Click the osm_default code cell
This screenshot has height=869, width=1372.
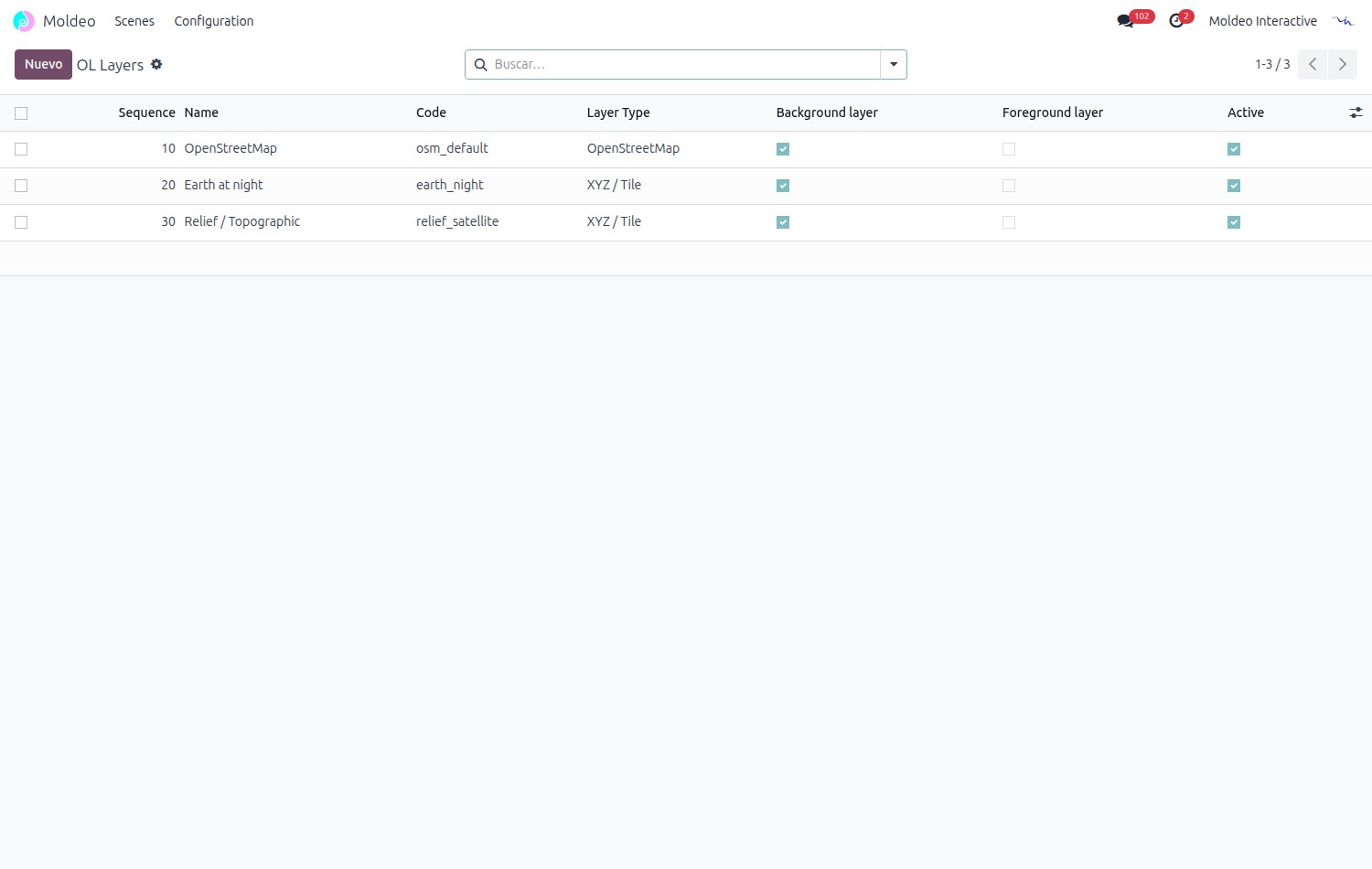(452, 148)
